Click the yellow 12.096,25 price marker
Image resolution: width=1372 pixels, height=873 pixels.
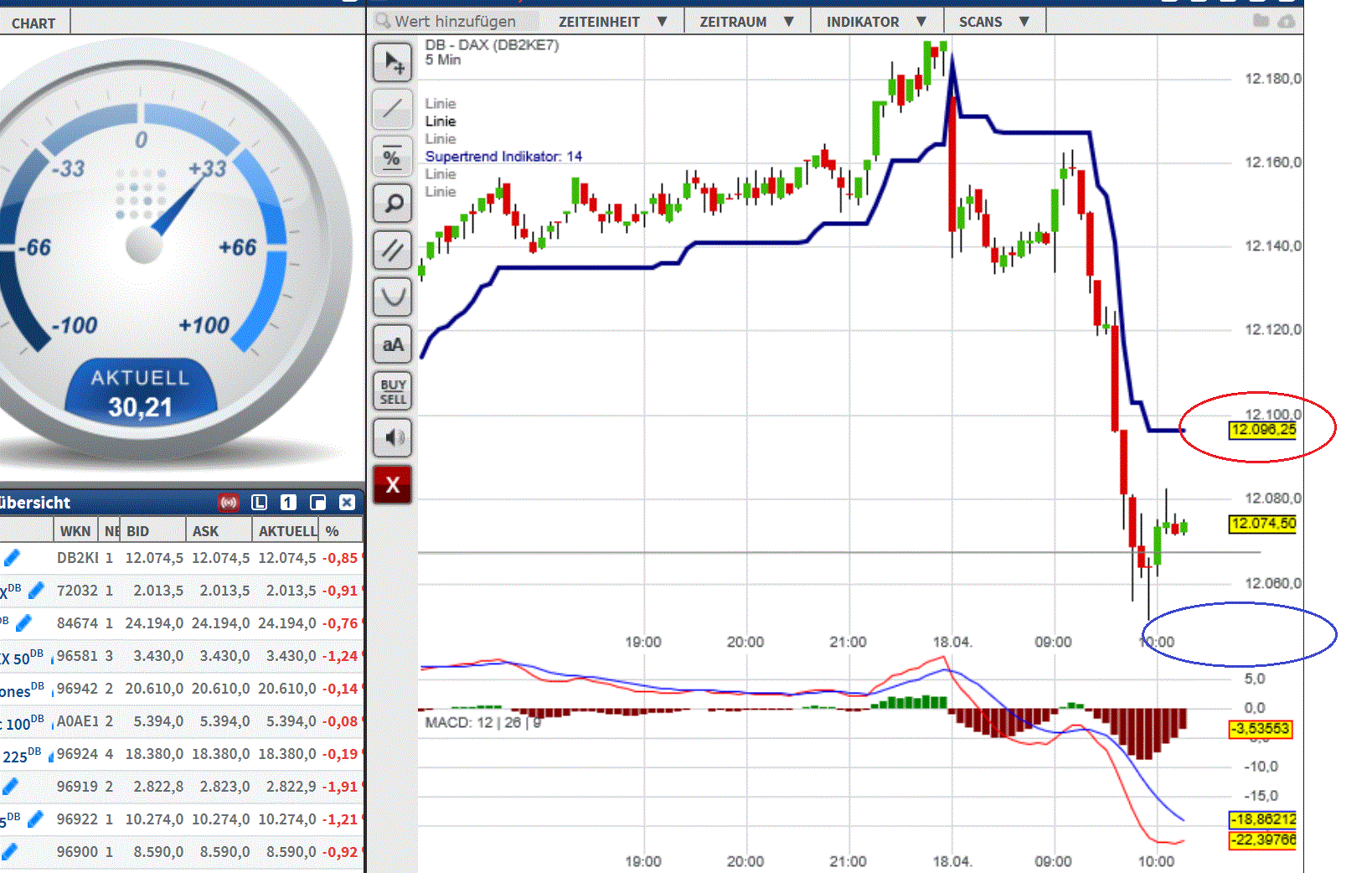[x=1262, y=430]
